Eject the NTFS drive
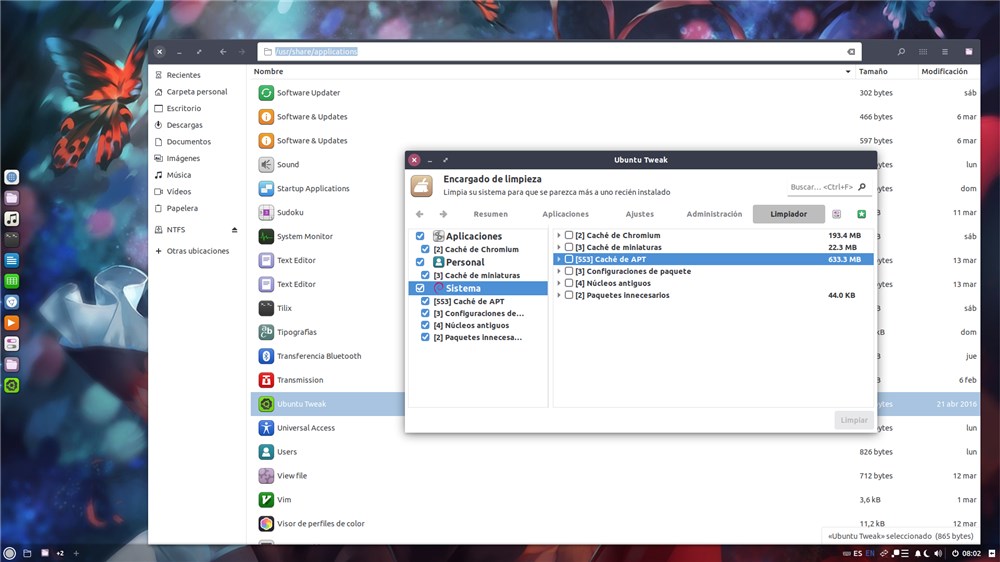 [234, 230]
